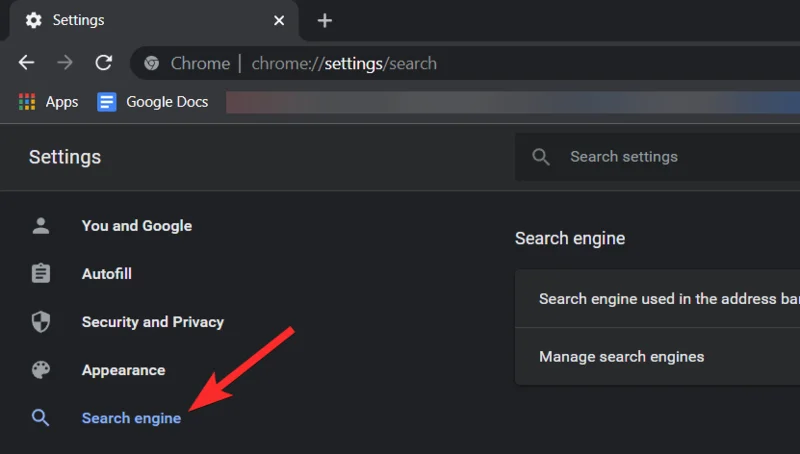Close the Settings tab

(279, 20)
